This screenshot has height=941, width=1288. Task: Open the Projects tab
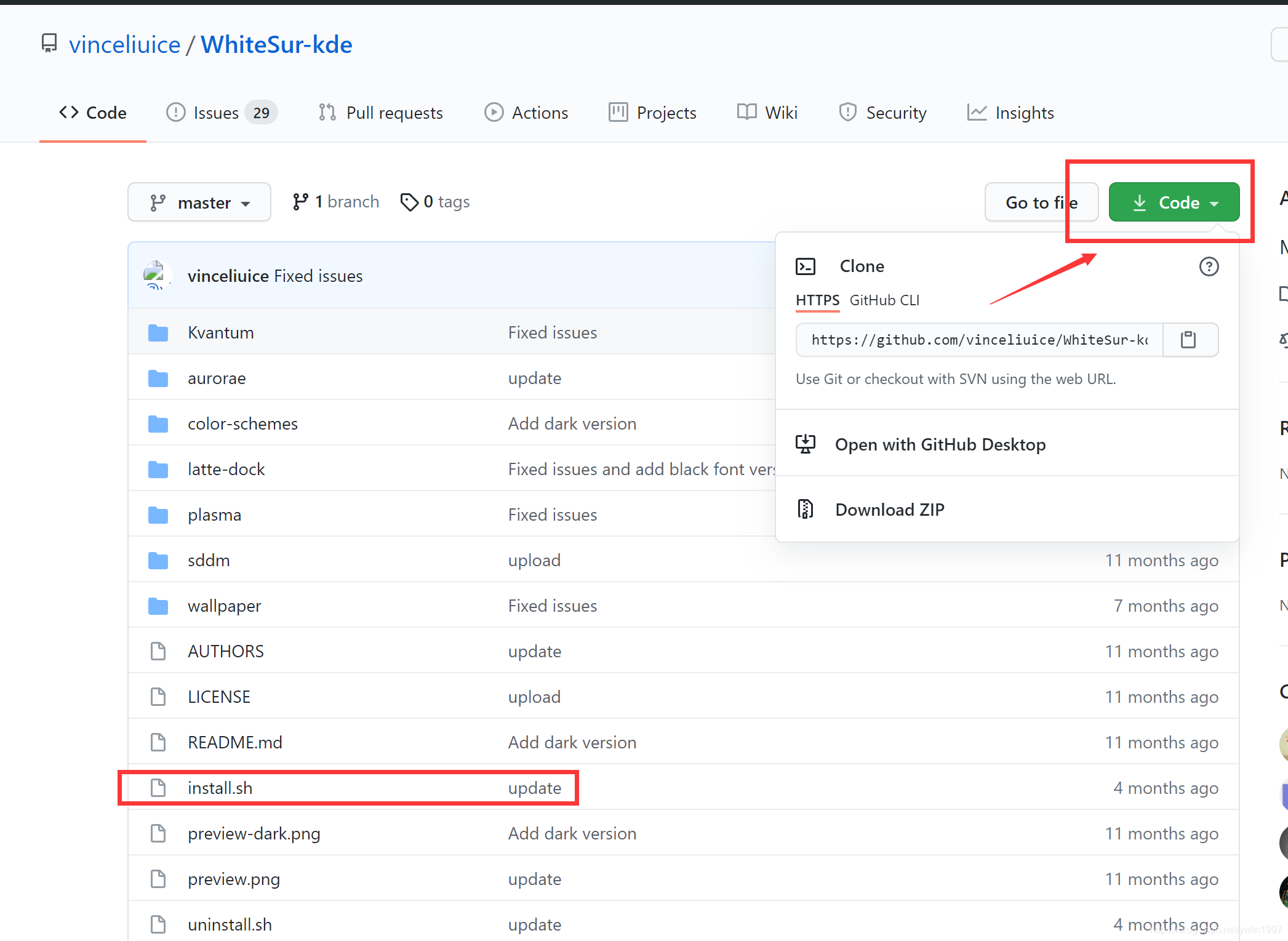click(652, 113)
